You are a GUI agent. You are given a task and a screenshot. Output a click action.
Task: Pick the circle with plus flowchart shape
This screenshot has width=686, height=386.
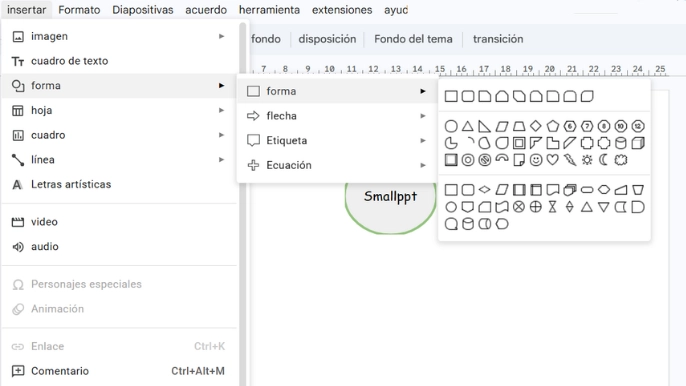536,207
